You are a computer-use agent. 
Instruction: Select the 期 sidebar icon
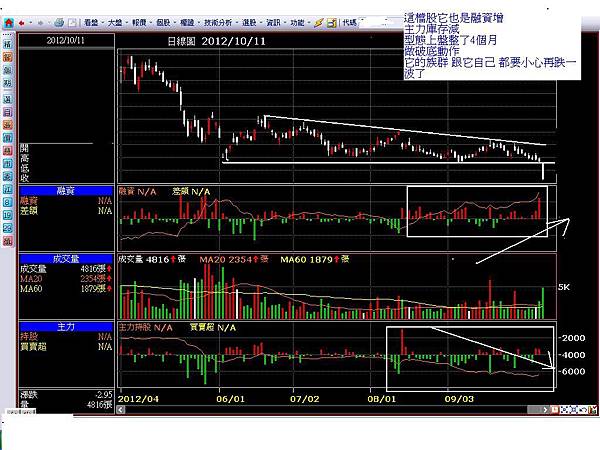pos(8,83)
